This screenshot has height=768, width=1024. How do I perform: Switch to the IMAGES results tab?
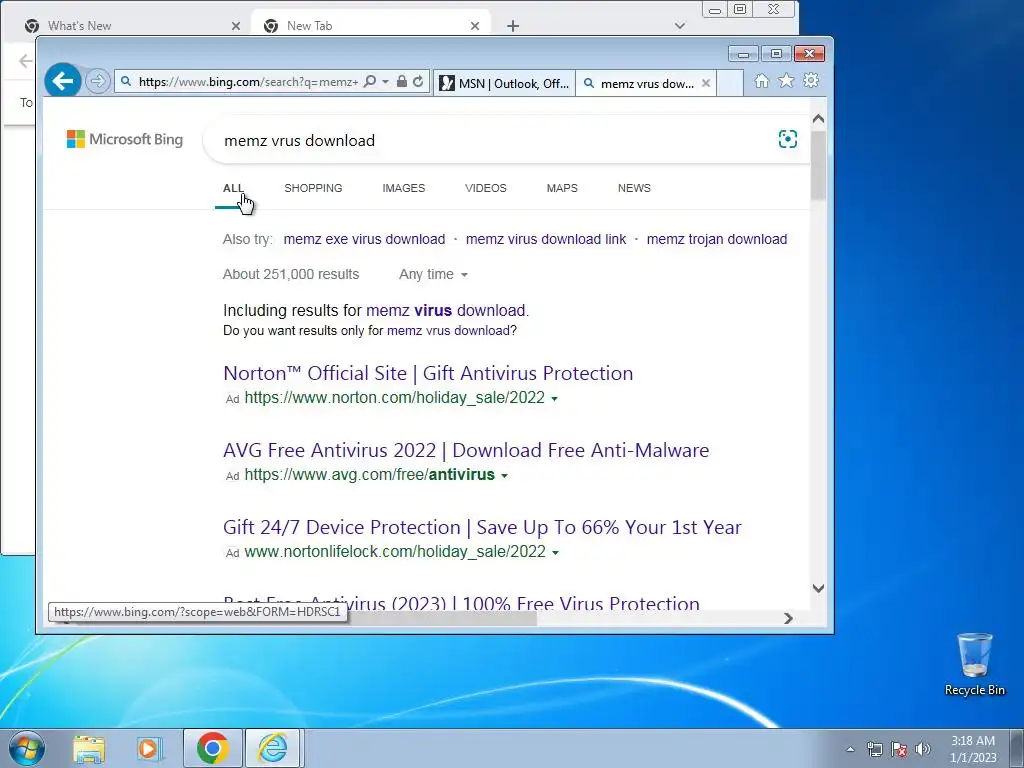click(404, 188)
